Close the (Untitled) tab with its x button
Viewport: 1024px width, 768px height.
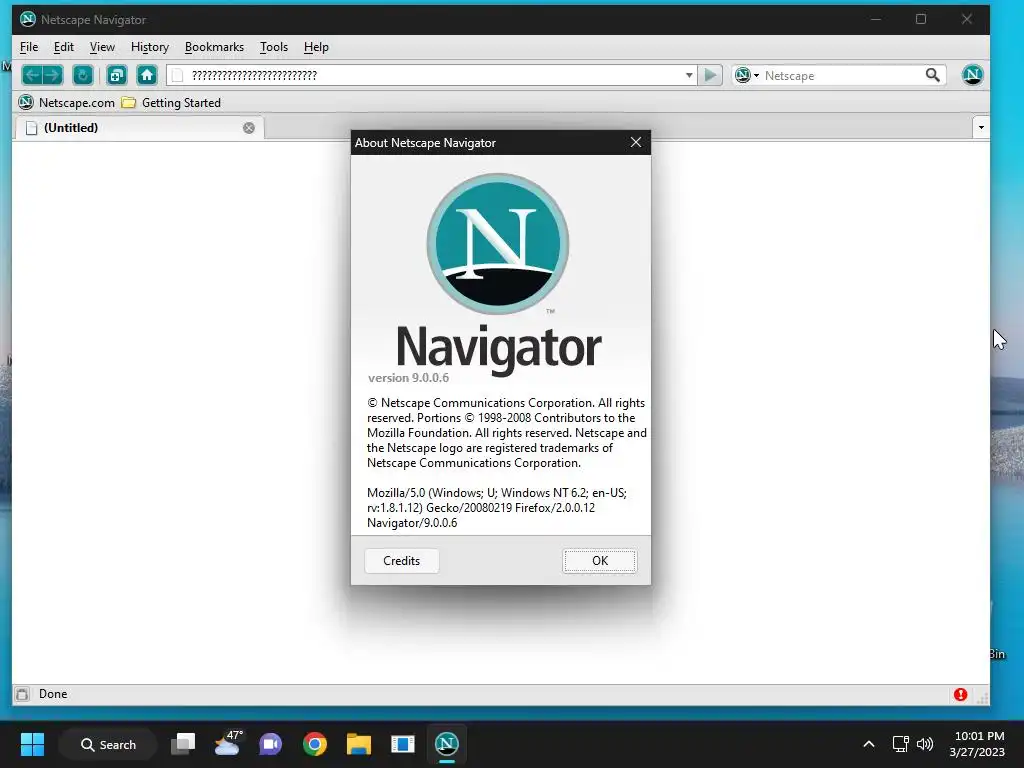coord(249,128)
